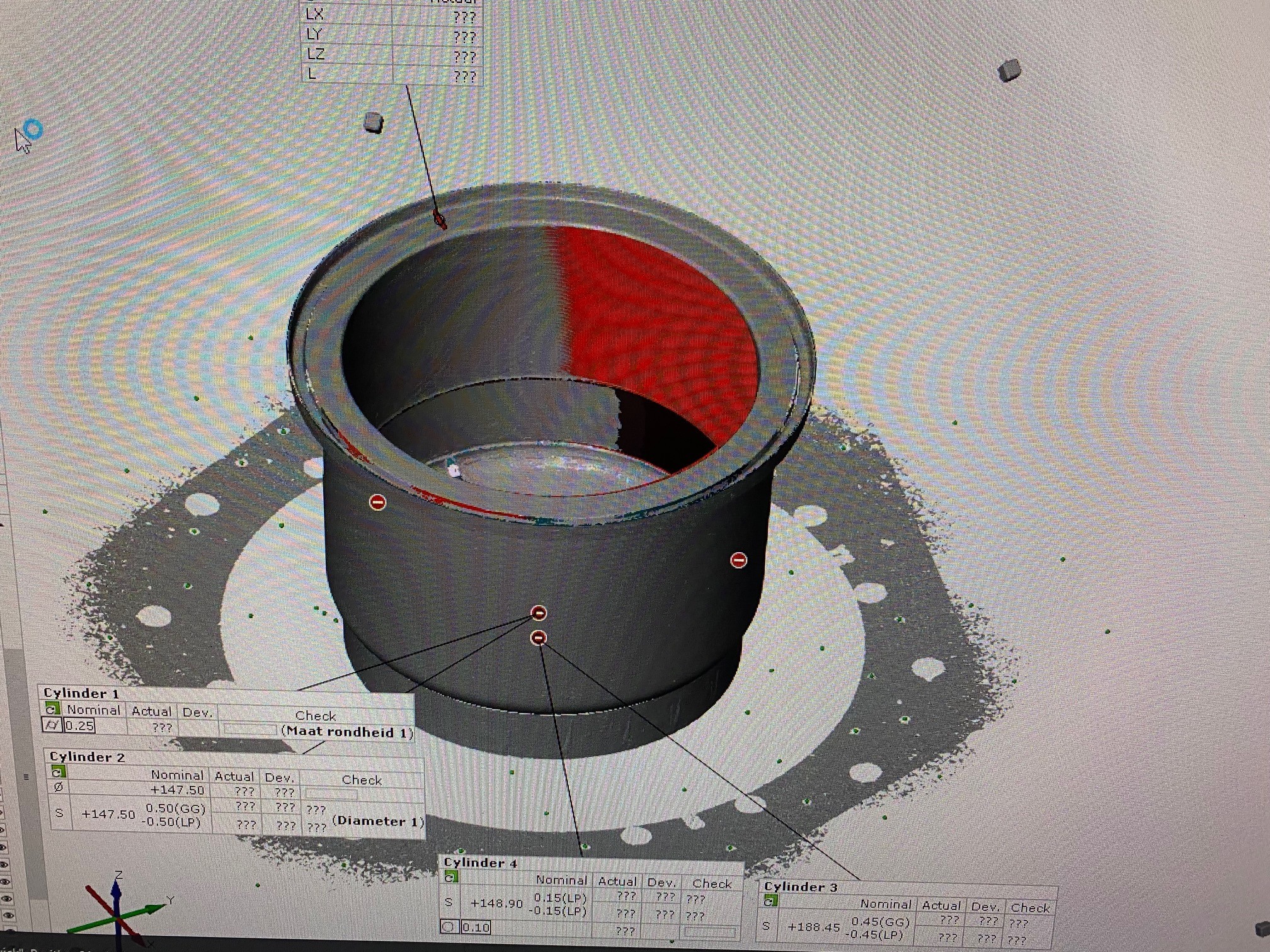This screenshot has width=1270, height=952.
Task: Select the 'Cylinder 4' label title
Action: click(x=480, y=862)
